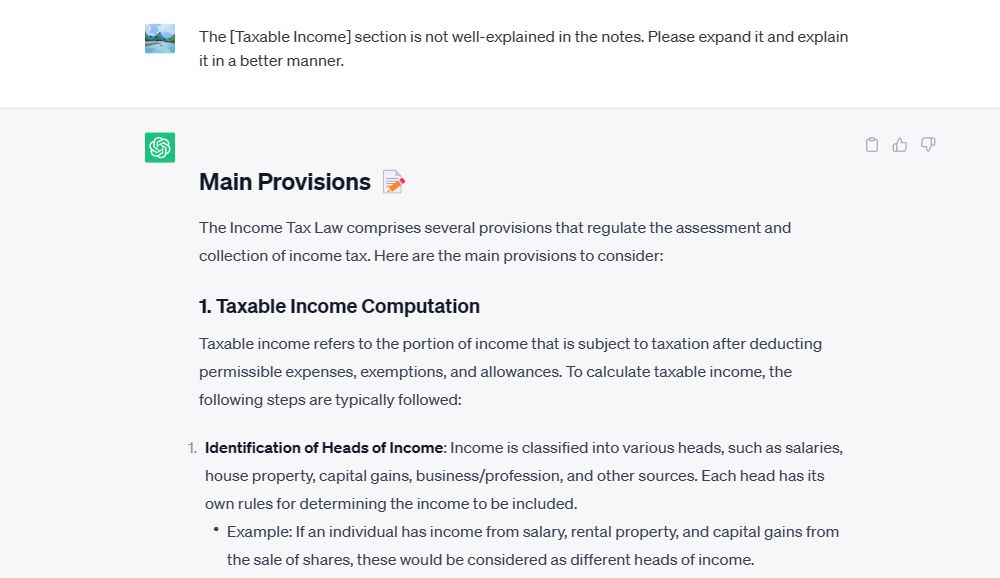Click the list number 1 marker
This screenshot has height=578, width=1000.
[x=192, y=448]
